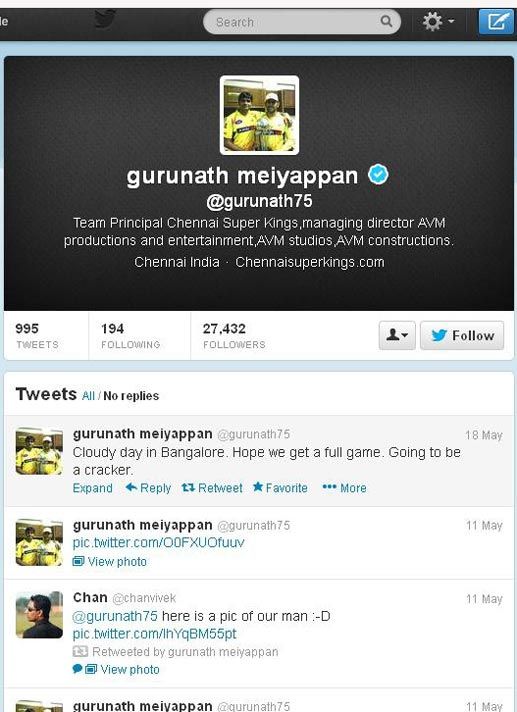Switch to the No replies tweets view
517x712 pixels.
(x=131, y=396)
